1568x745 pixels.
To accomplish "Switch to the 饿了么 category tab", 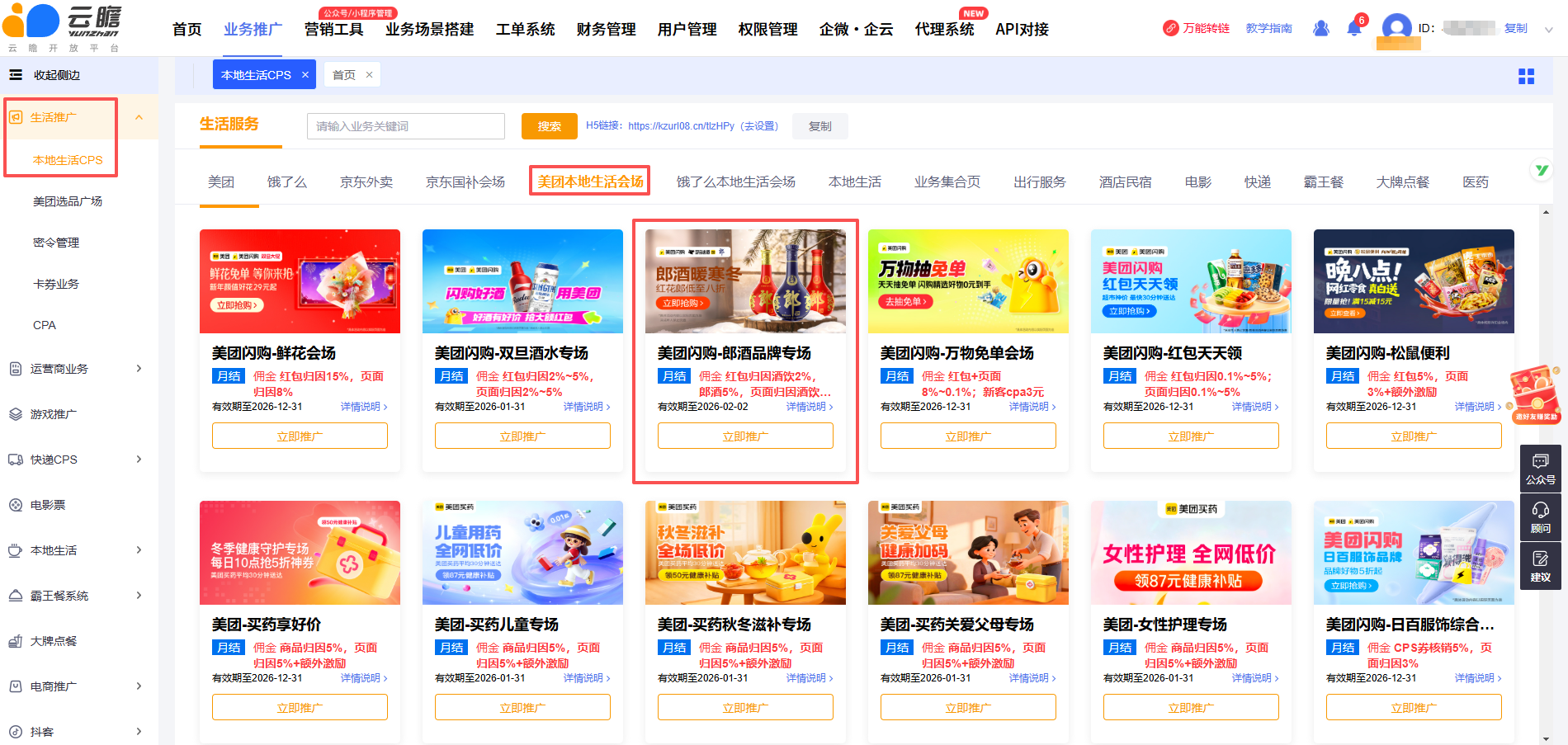I will (x=286, y=182).
